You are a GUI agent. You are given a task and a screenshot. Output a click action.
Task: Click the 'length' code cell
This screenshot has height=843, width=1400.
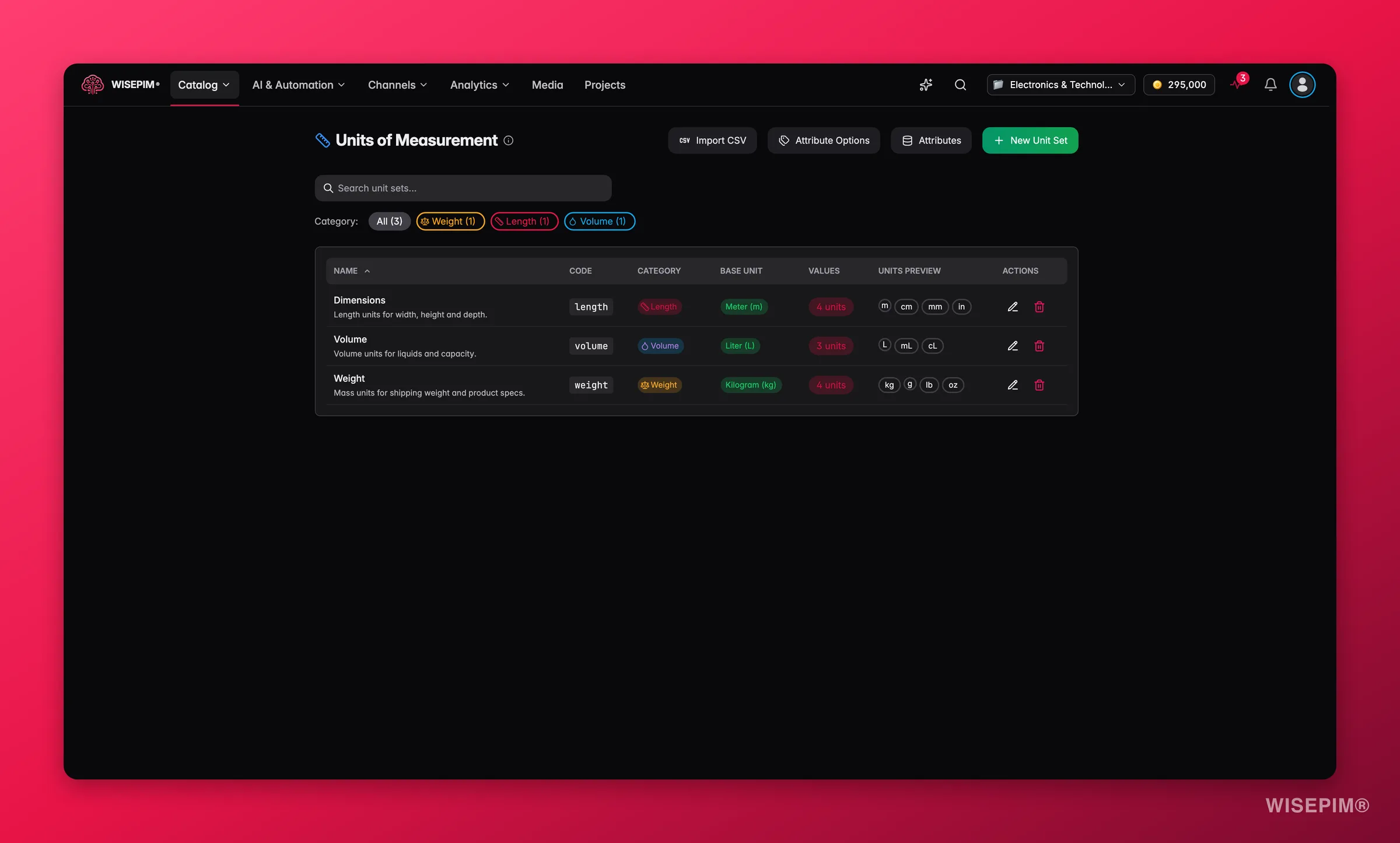(591, 307)
